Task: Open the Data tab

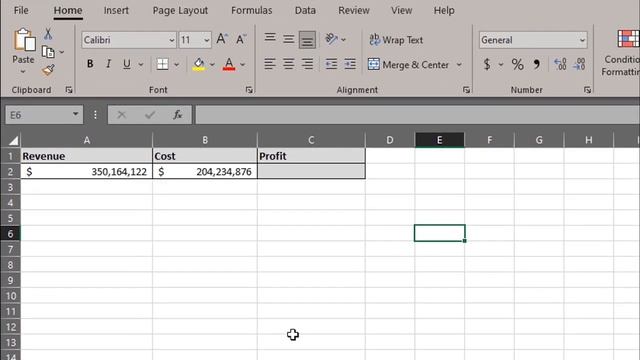Action: pyautogui.click(x=305, y=10)
